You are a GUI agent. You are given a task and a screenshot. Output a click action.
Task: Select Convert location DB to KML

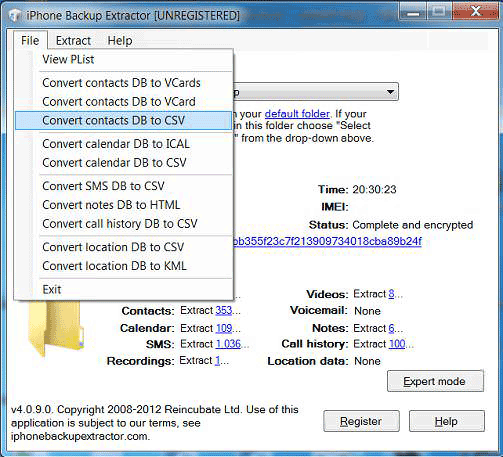coord(123,266)
